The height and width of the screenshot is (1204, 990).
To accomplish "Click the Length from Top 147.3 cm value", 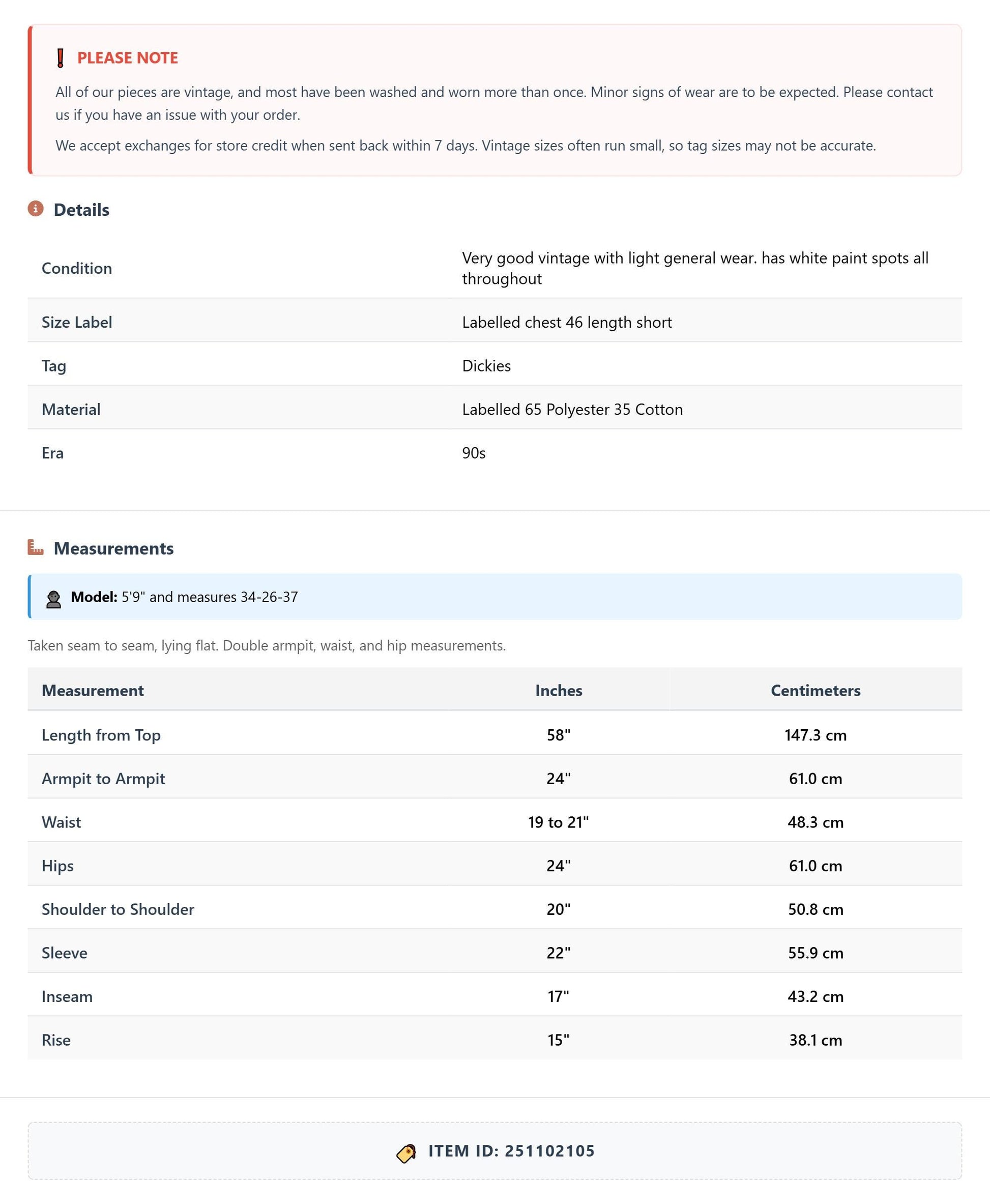I will (x=816, y=735).
